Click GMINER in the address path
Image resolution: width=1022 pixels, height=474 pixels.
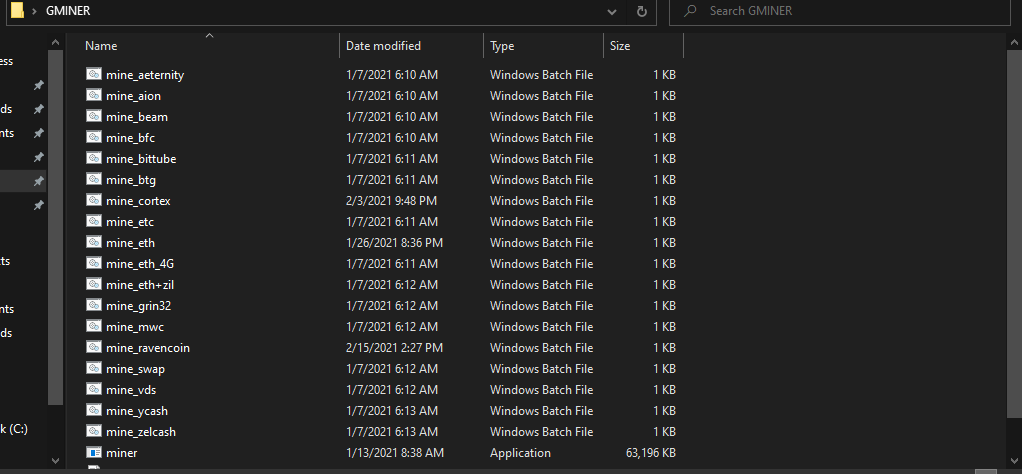pyautogui.click(x=68, y=11)
